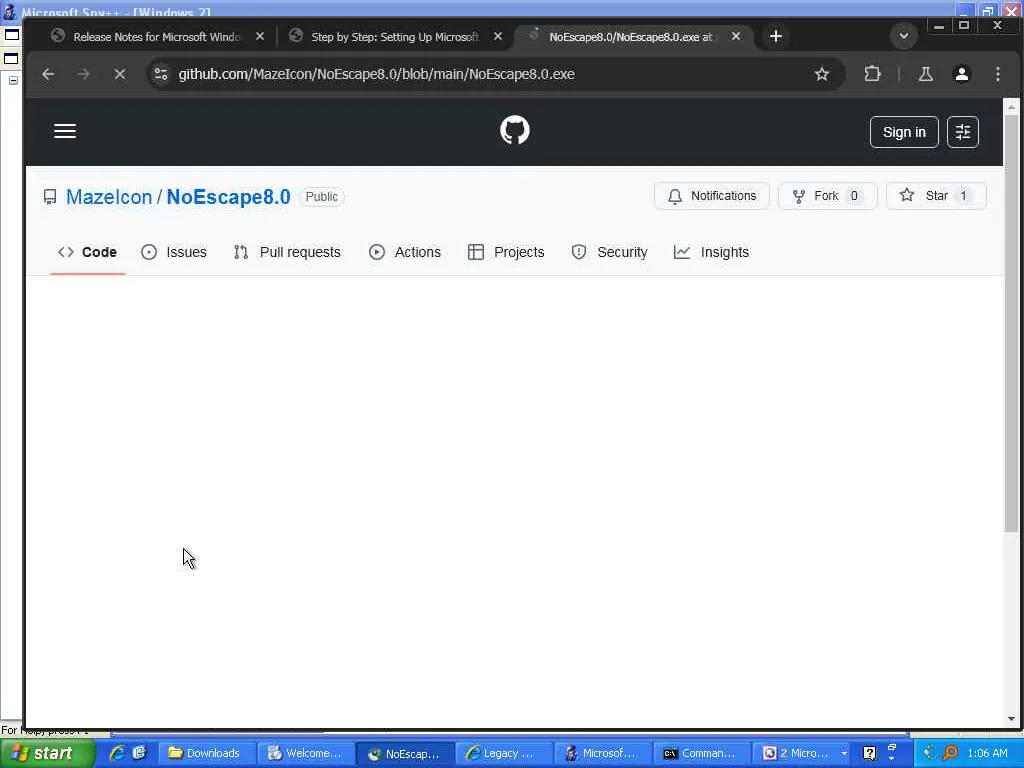Switch to the NoEscape taskbar button
1024x768 pixels.
404,754
